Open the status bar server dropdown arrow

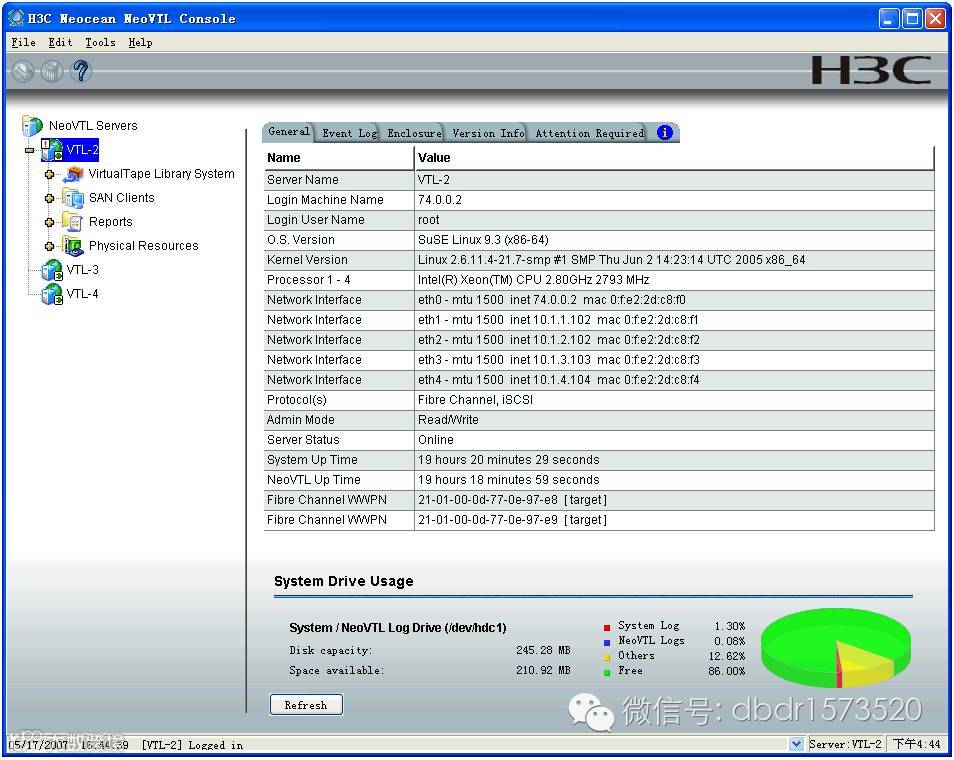(796, 744)
